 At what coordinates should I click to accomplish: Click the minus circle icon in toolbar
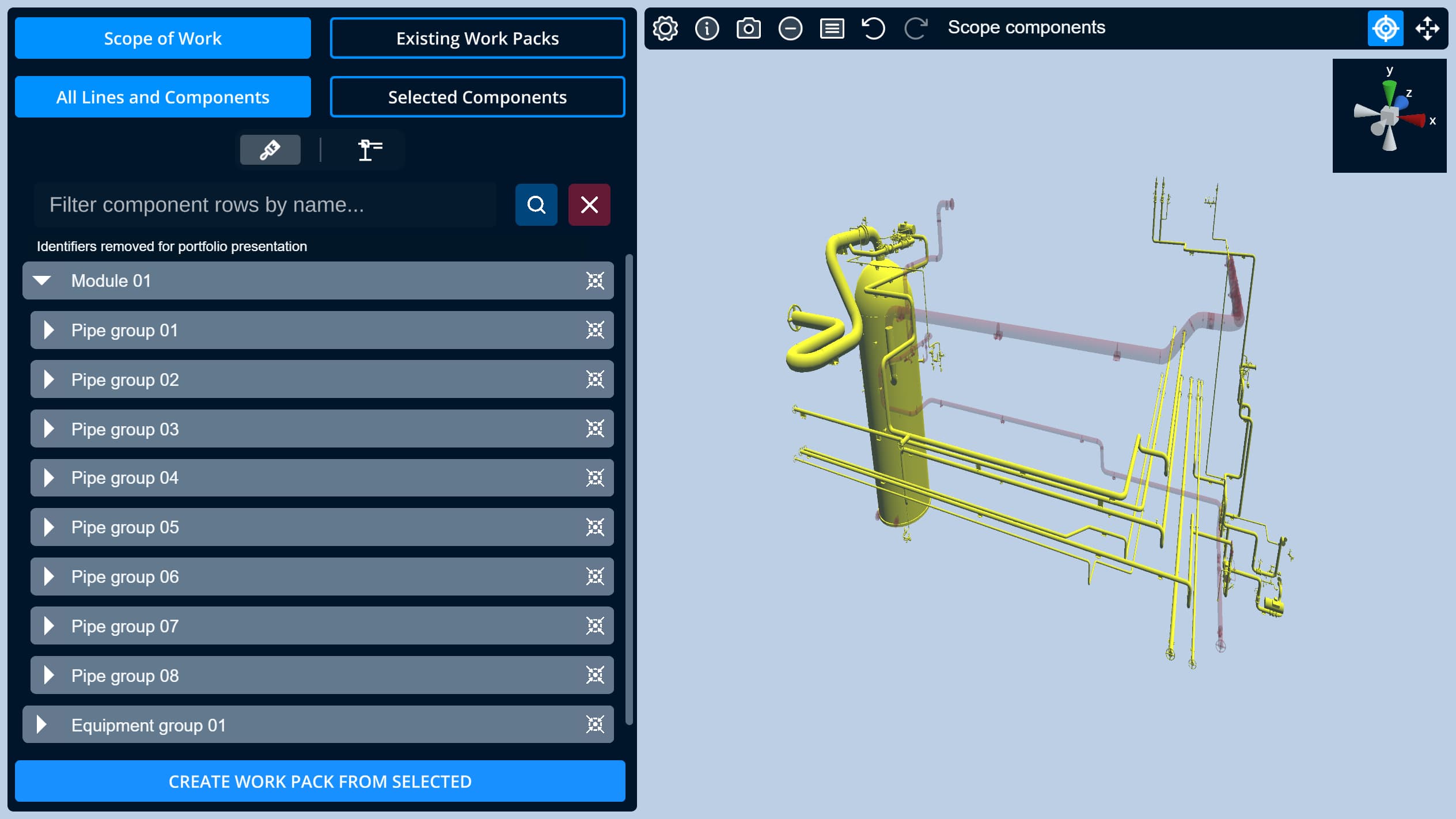pos(790,28)
